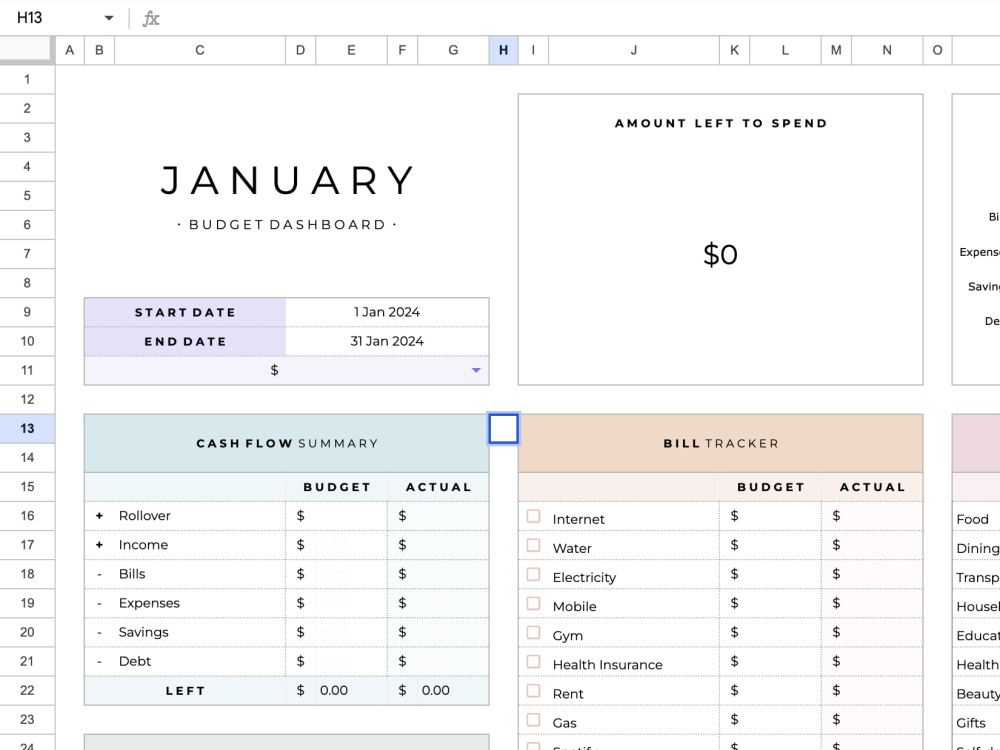Select column G header
This screenshot has width=1000, height=750.
(453, 50)
